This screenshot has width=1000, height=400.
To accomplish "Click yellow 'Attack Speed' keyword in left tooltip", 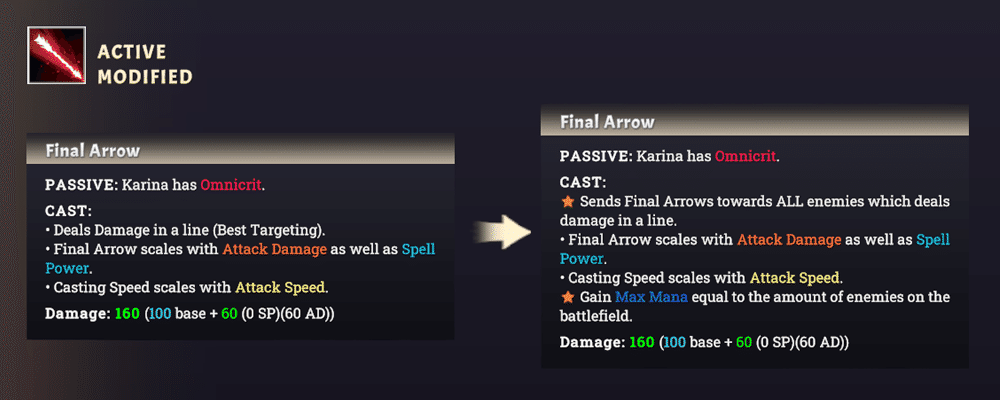I will click(281, 288).
